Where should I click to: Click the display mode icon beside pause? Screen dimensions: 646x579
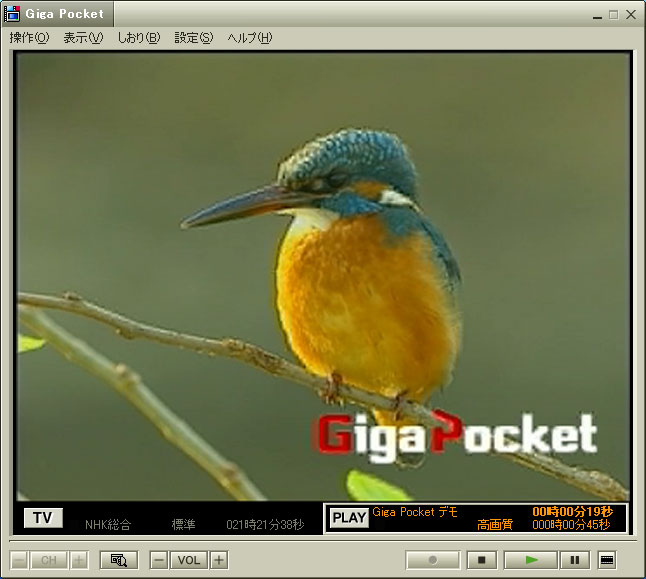click(x=607, y=560)
